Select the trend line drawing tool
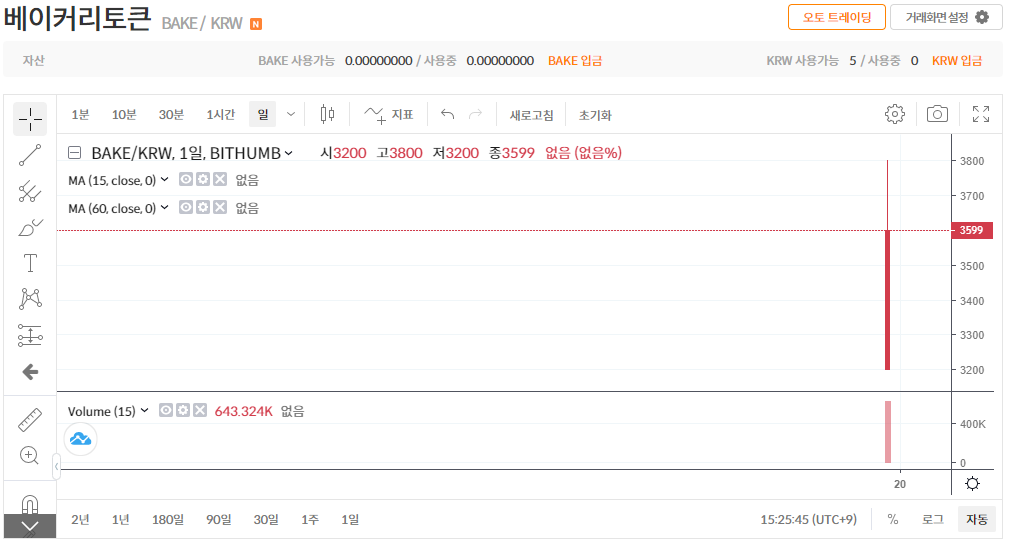Screen dimensions: 1010x544 [x=30, y=155]
